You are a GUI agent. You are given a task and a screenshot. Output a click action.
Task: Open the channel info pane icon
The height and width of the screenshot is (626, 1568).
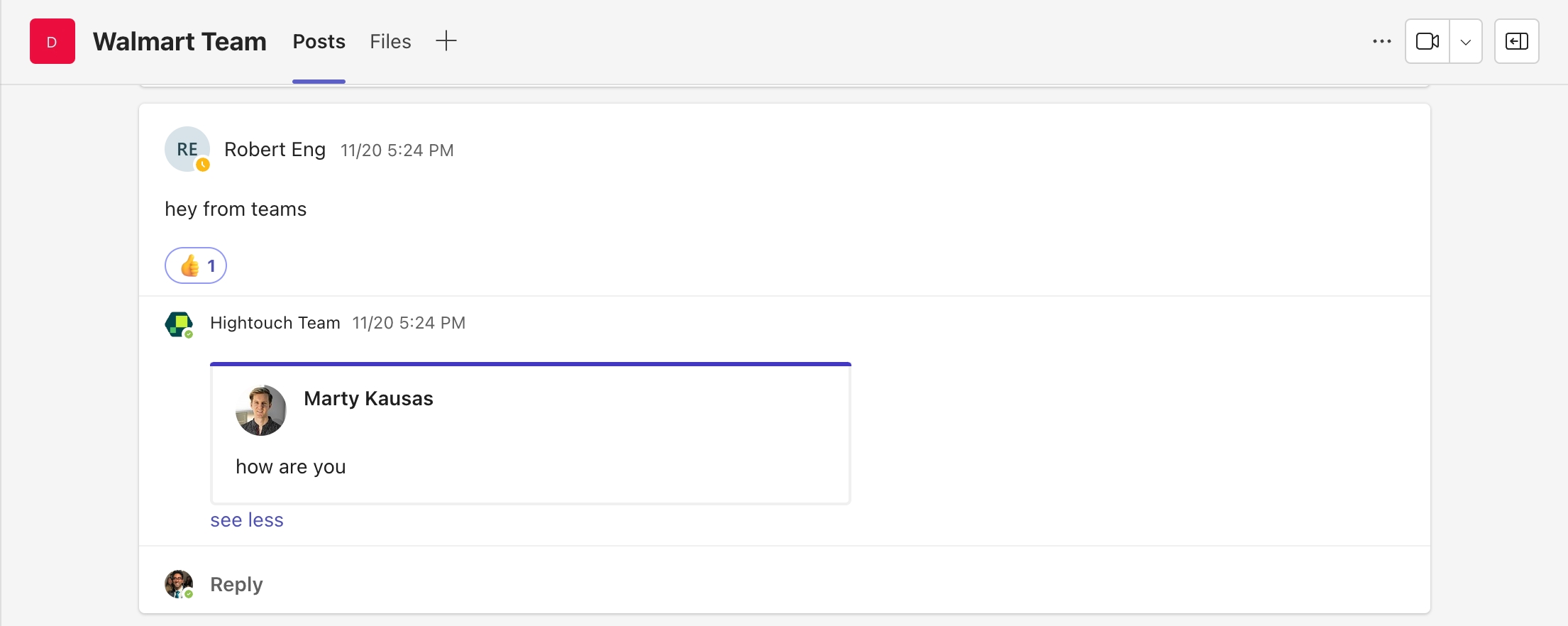tap(1516, 42)
